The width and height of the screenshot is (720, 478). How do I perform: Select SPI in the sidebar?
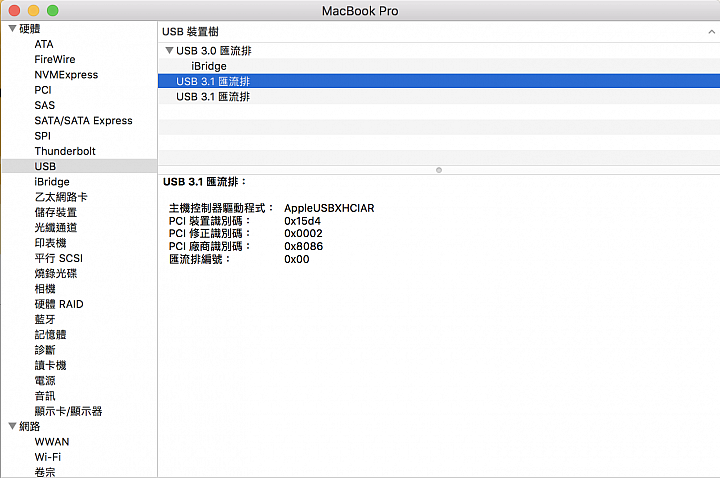(42, 136)
